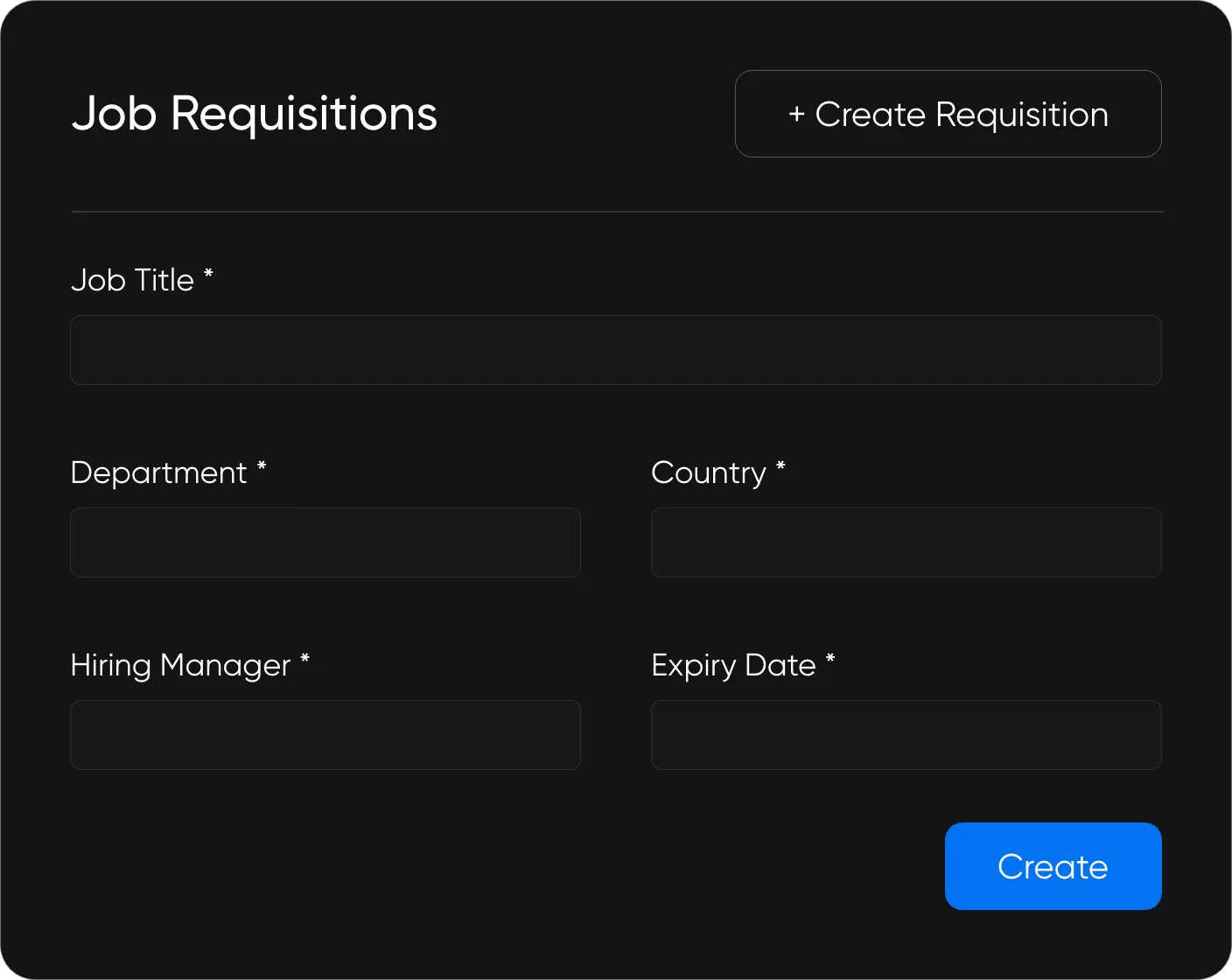
Task: Click inside the Job Title input field
Action: (x=615, y=350)
